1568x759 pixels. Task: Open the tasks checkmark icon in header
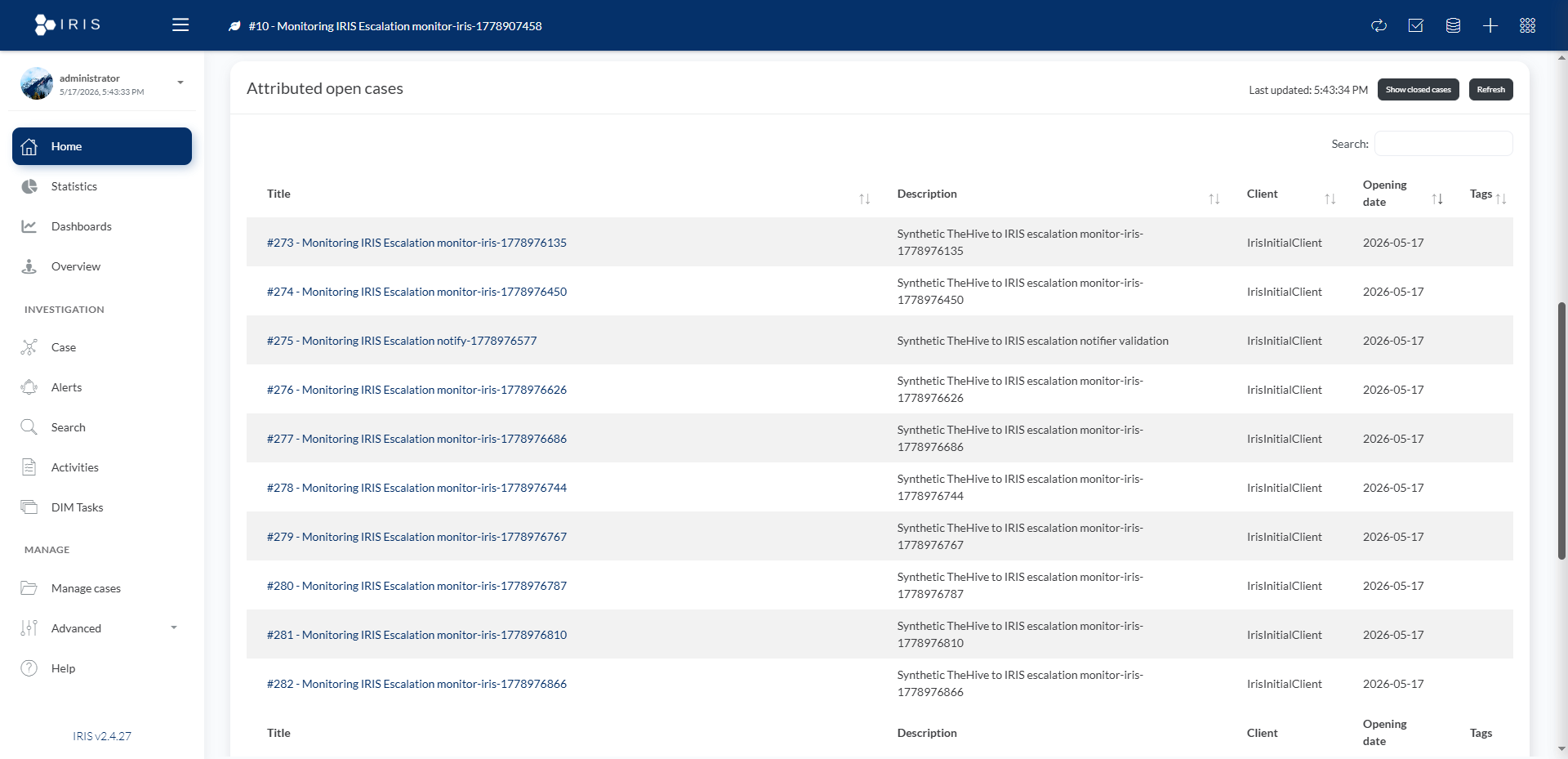tap(1416, 25)
